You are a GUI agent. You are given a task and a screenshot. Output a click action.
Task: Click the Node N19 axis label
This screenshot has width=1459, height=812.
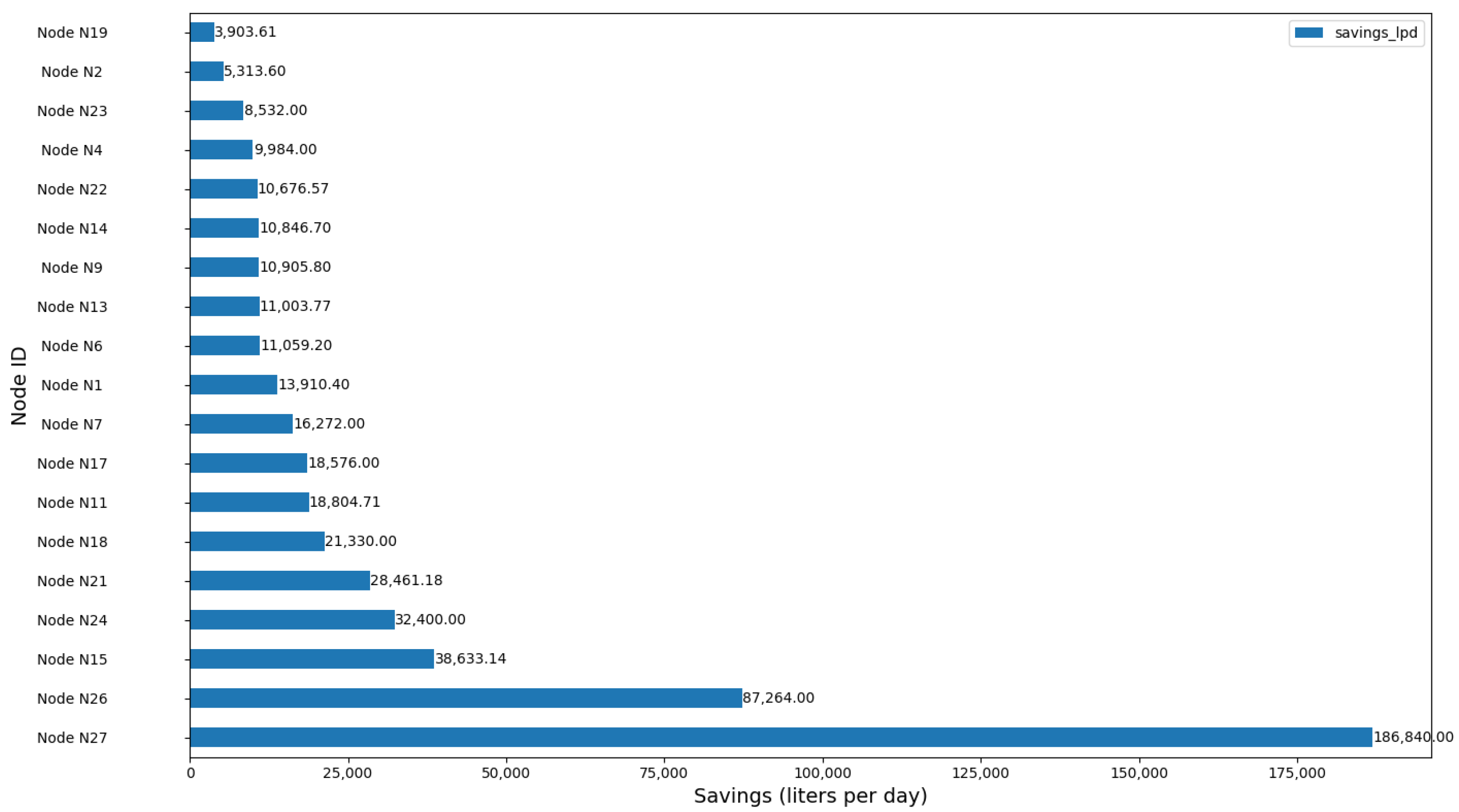pos(72,33)
